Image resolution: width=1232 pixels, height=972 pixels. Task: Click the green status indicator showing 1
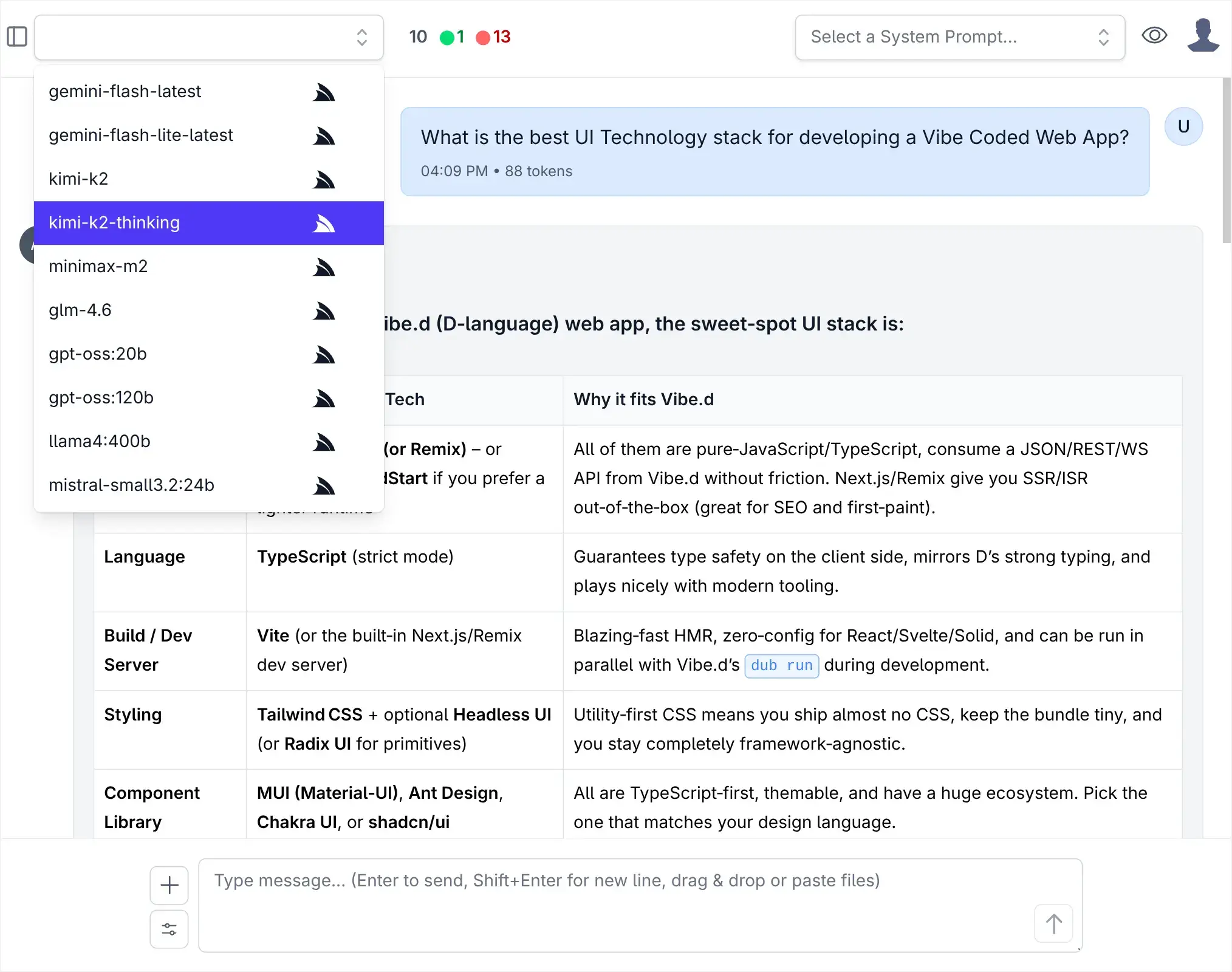[452, 37]
